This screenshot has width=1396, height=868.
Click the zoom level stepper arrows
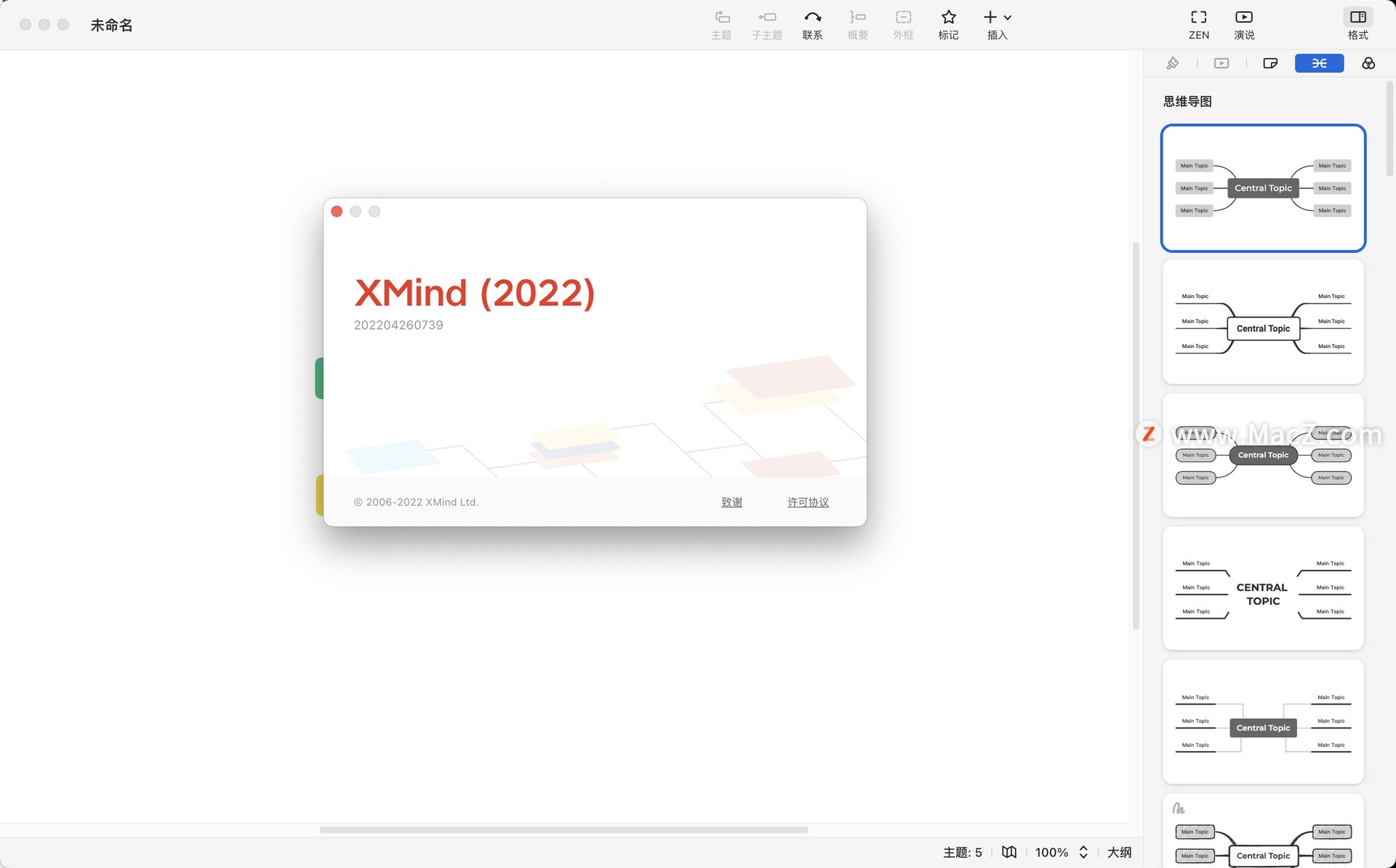point(1083,853)
